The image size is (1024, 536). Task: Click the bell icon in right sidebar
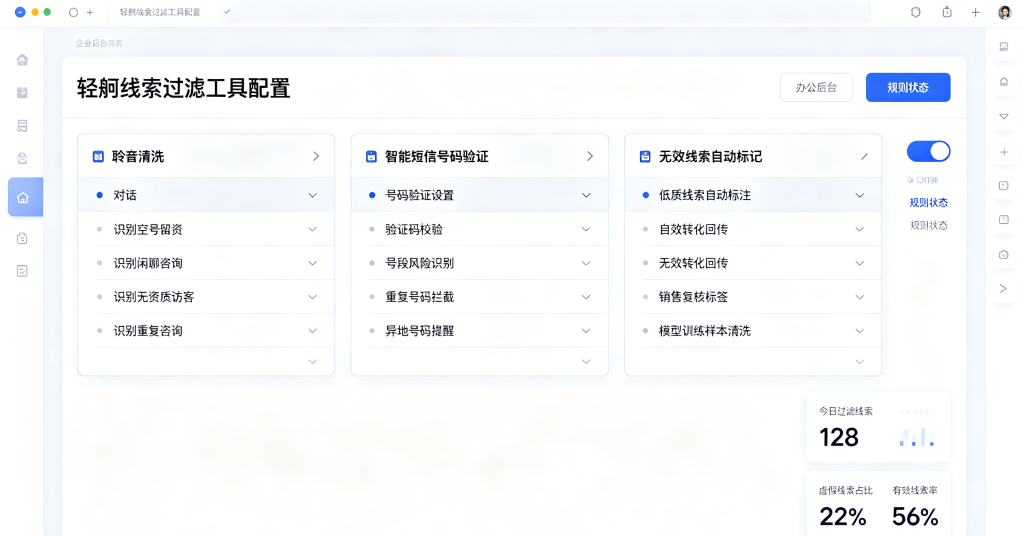[1004, 82]
